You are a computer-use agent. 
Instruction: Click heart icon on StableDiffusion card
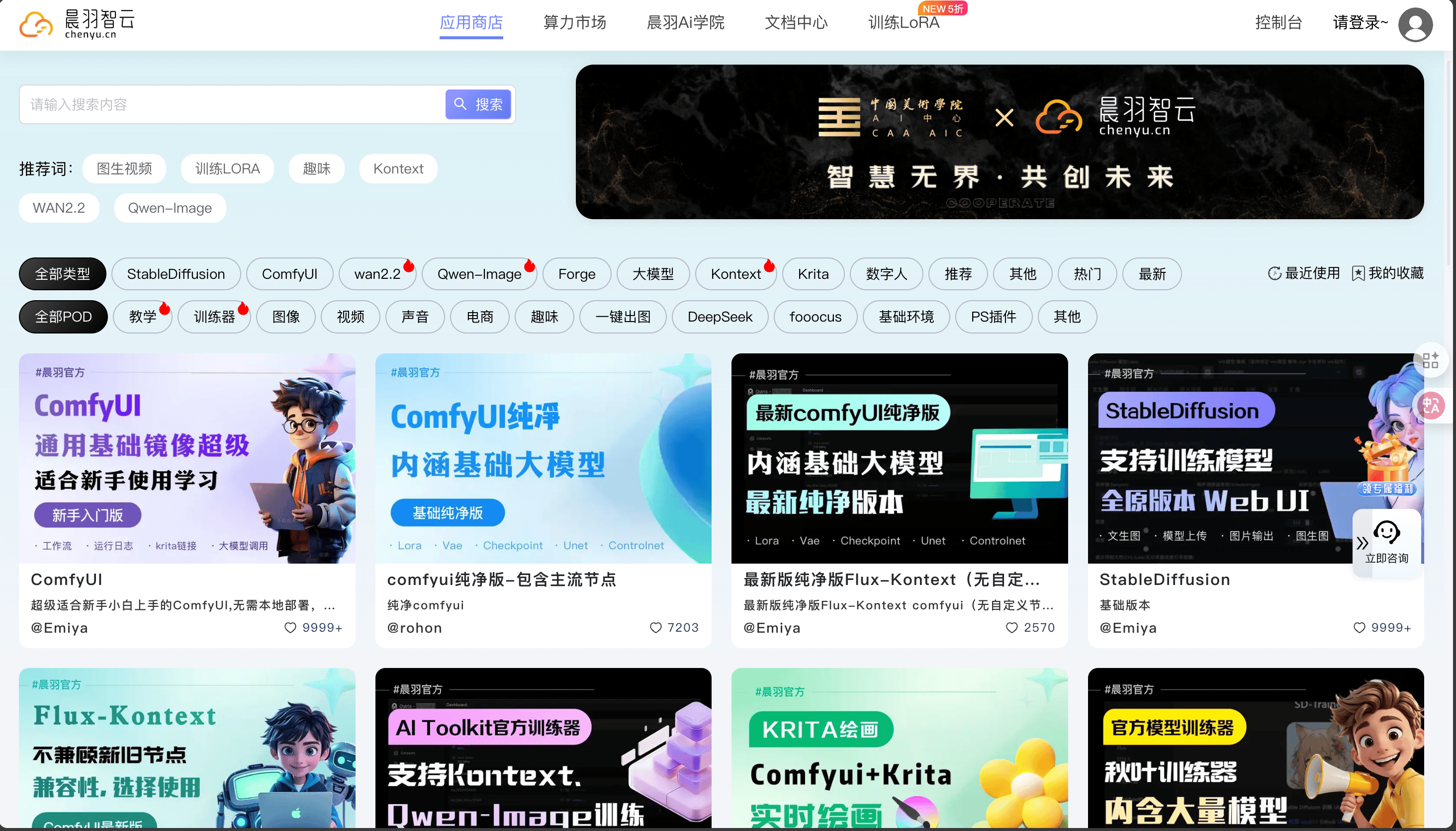(1359, 627)
